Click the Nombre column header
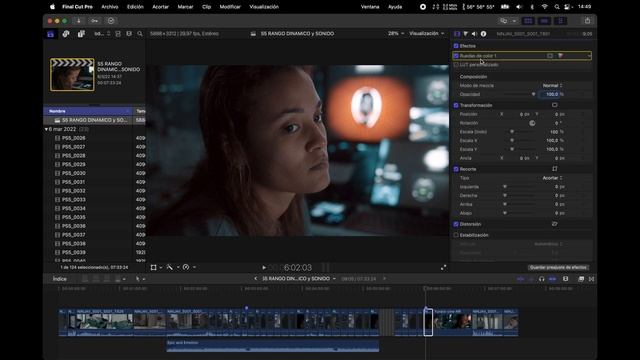 coord(88,111)
